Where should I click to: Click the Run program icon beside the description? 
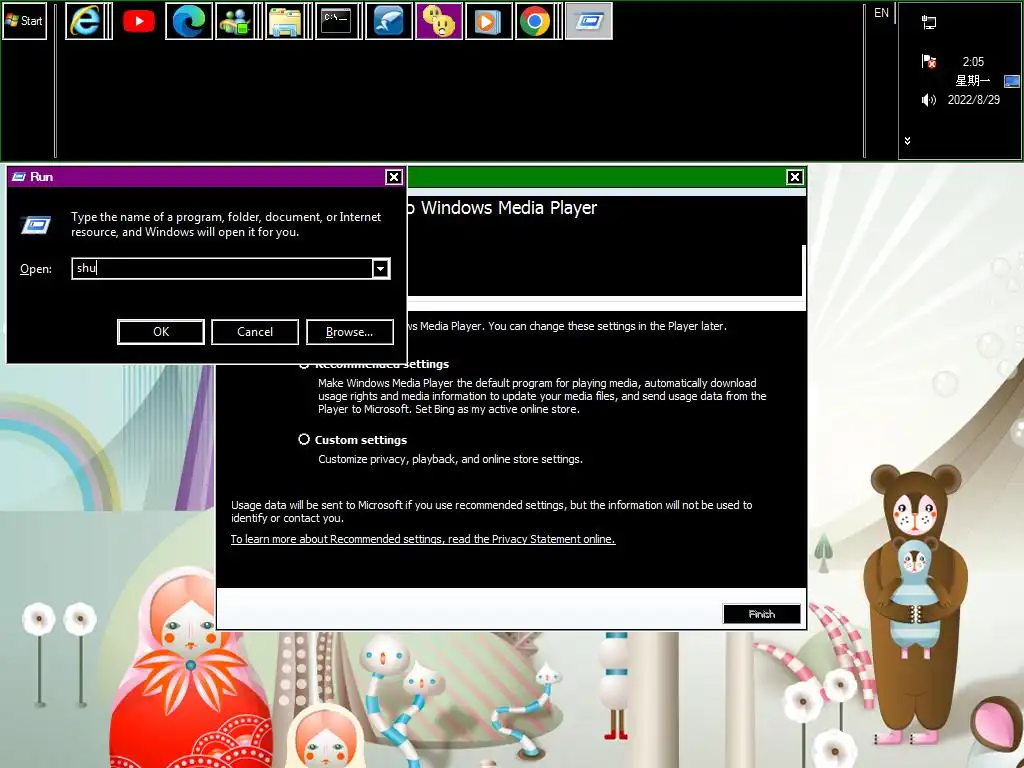pos(36,225)
